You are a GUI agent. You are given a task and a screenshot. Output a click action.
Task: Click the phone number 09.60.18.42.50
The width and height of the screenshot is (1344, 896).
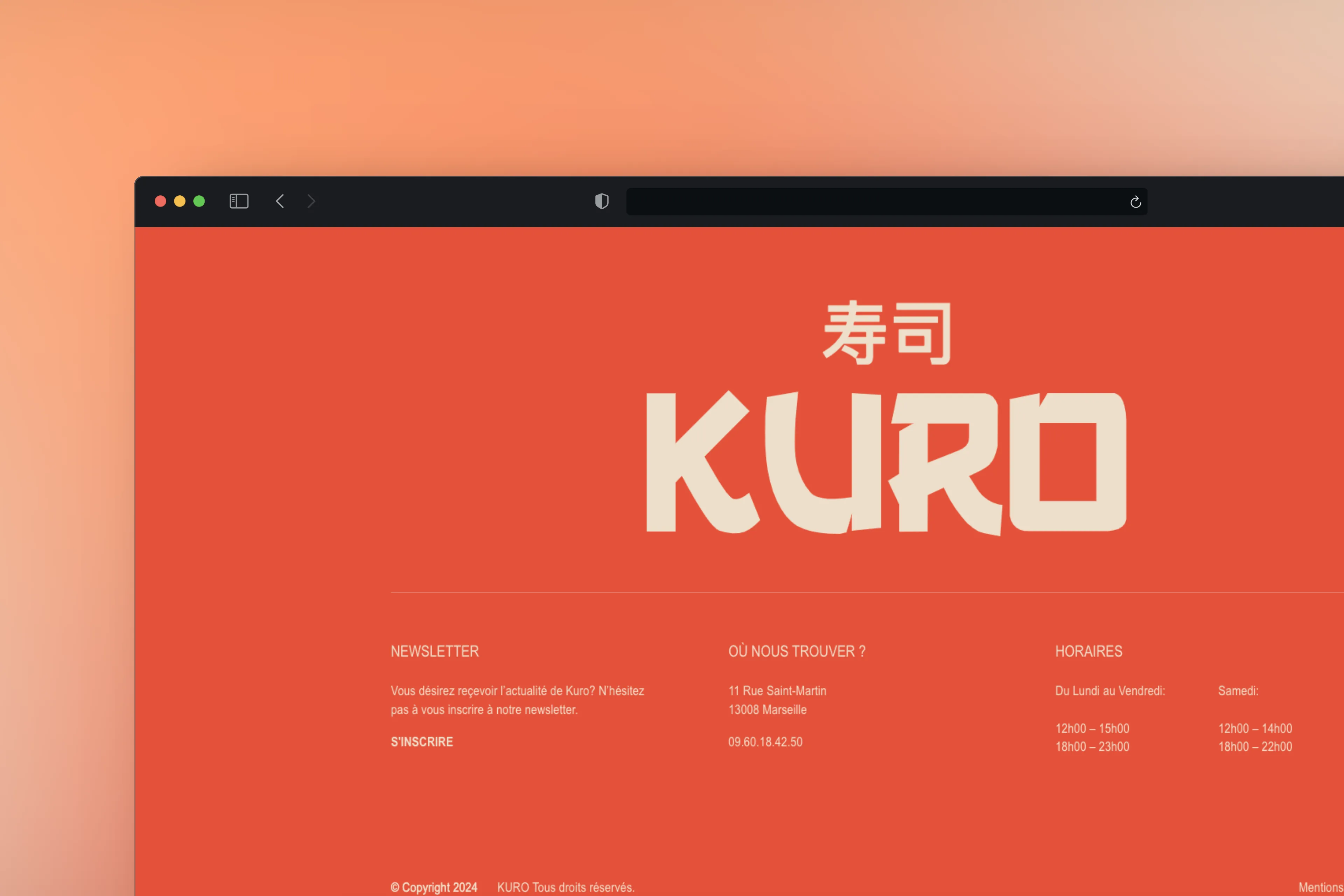[x=765, y=742]
